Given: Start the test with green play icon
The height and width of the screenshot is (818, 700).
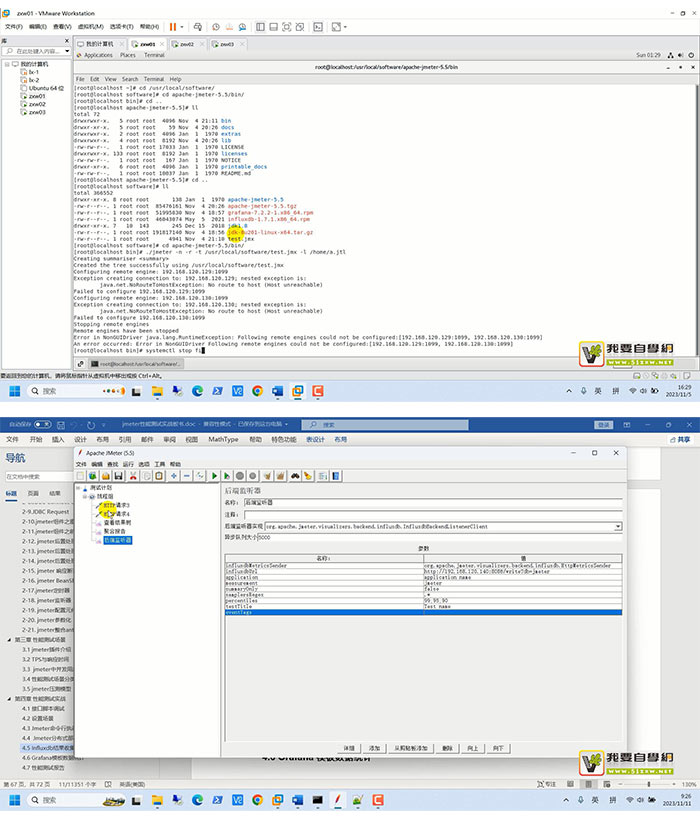Looking at the screenshot, I should click(214, 476).
